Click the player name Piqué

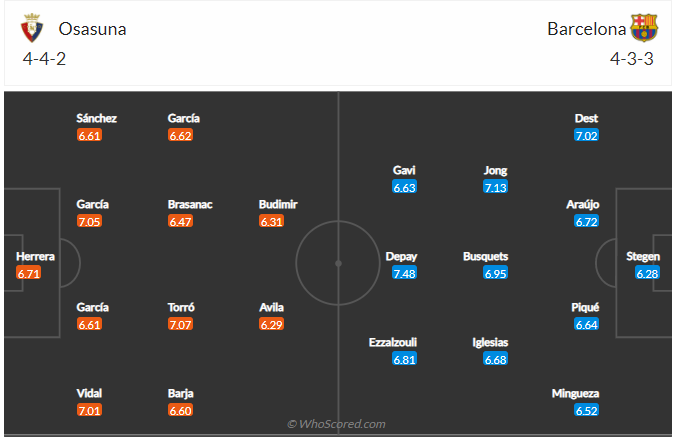586,307
